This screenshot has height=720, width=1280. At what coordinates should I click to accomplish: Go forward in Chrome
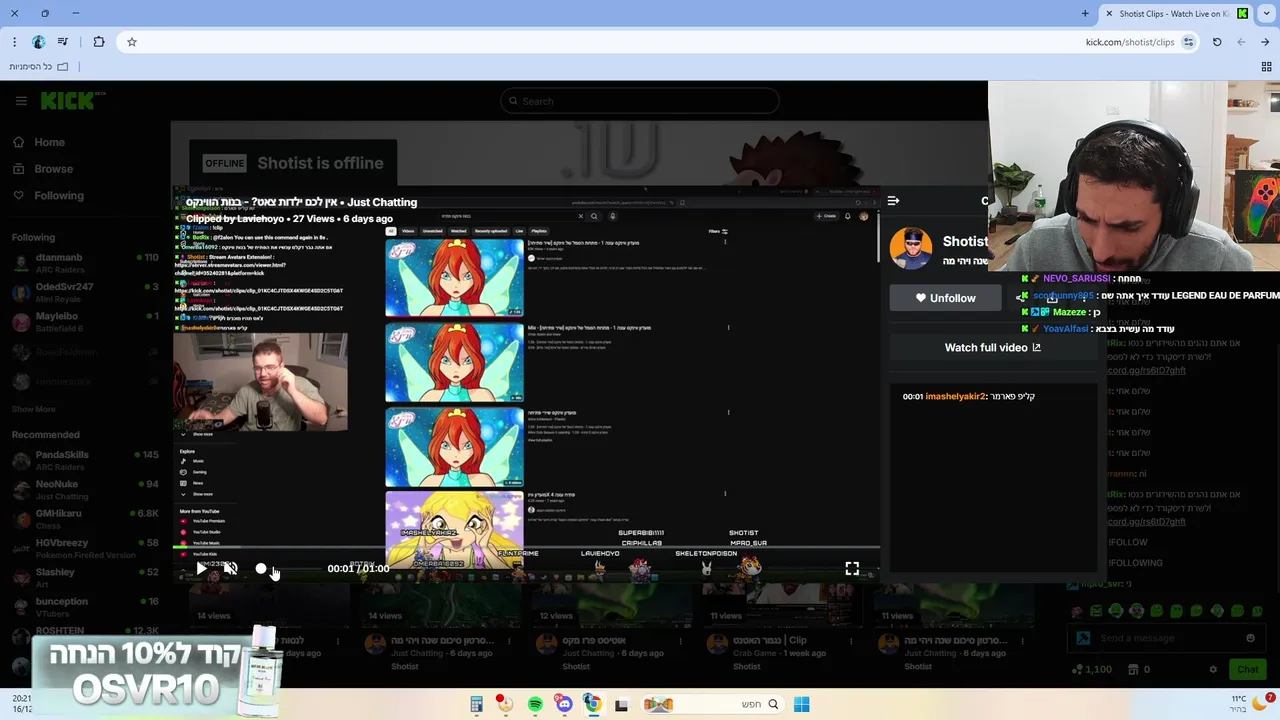pyautogui.click(x=1241, y=42)
